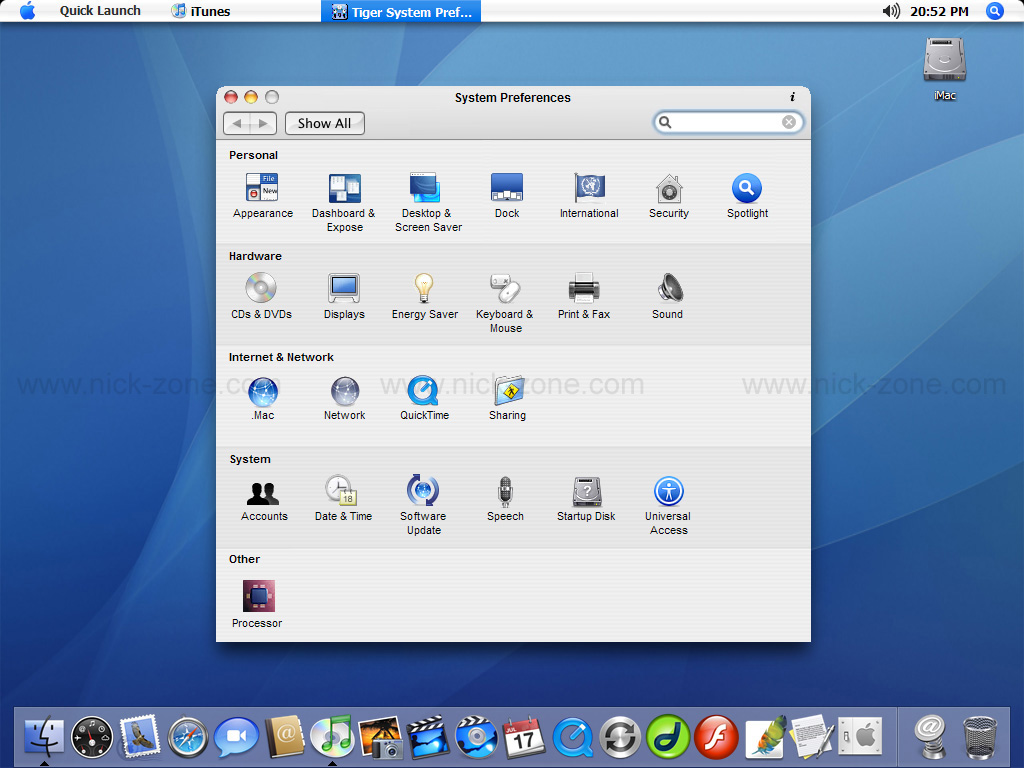The height and width of the screenshot is (768, 1024).
Task: Open iCal calendar showing 17 in dock
Action: [524, 737]
